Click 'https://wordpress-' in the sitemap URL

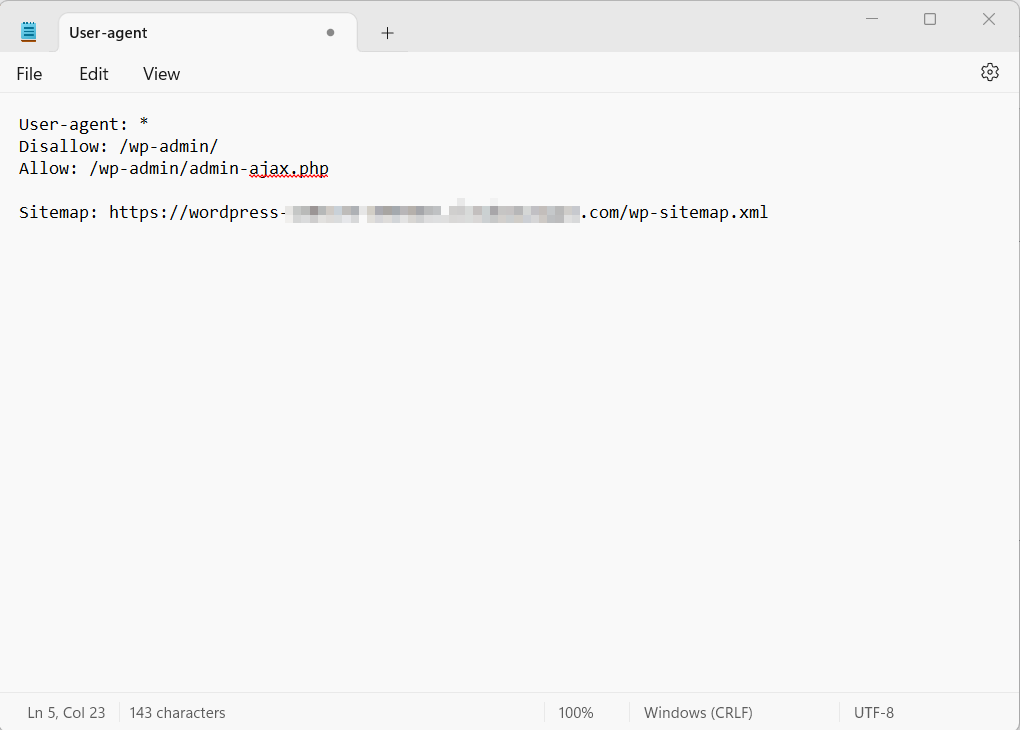[x=198, y=213]
